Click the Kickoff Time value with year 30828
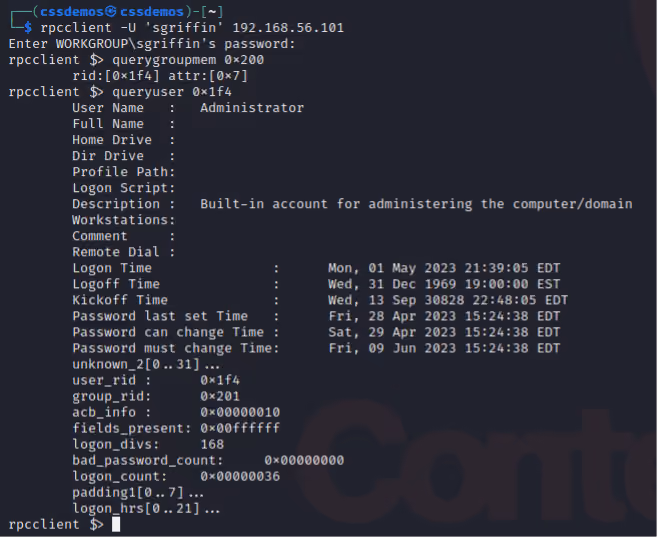Screen dimensions: 658x538 (x=448, y=300)
